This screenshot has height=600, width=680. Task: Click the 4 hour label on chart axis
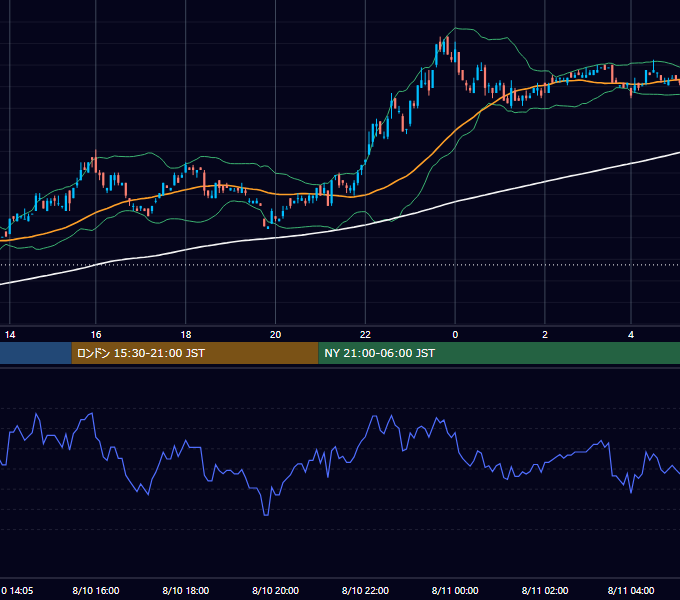pos(631,335)
